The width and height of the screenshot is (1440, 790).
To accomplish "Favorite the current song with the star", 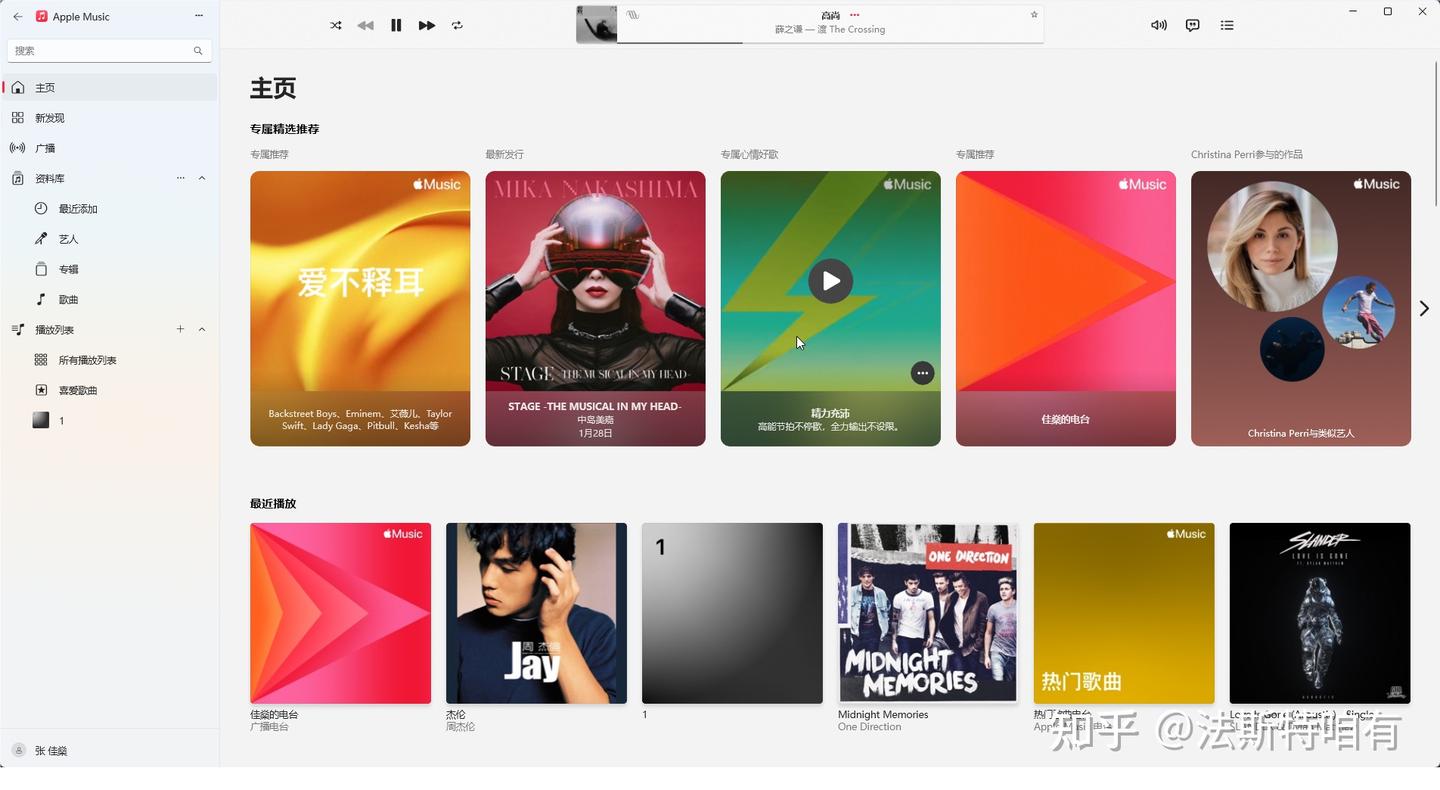I will tap(1034, 14).
